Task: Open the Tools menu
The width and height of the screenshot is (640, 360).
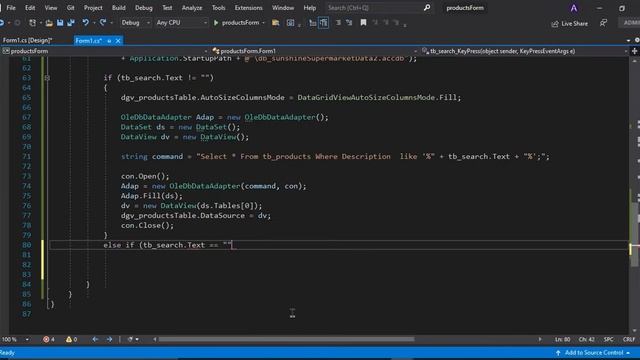Action: (218, 8)
